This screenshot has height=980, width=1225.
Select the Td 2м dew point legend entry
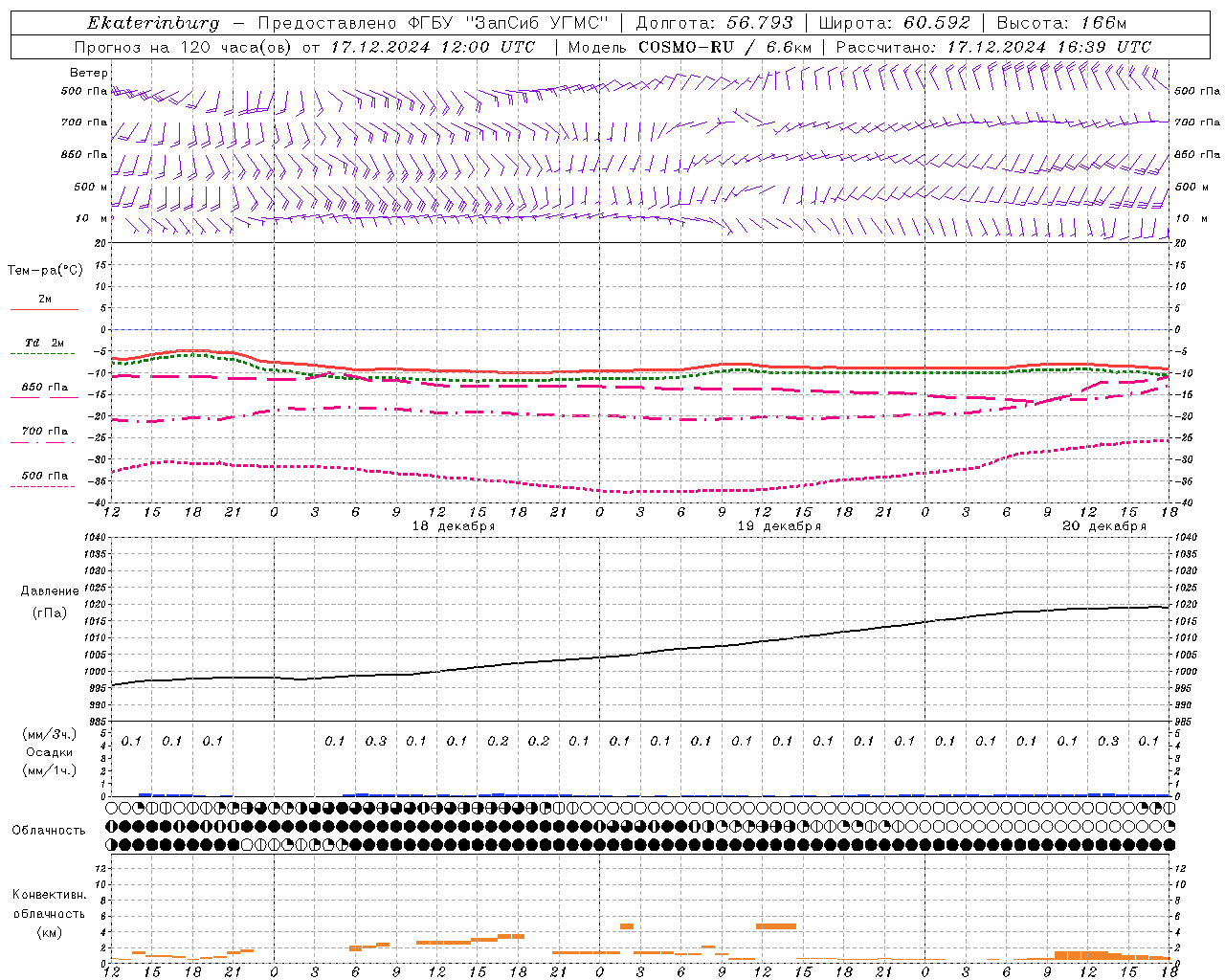[x=44, y=343]
